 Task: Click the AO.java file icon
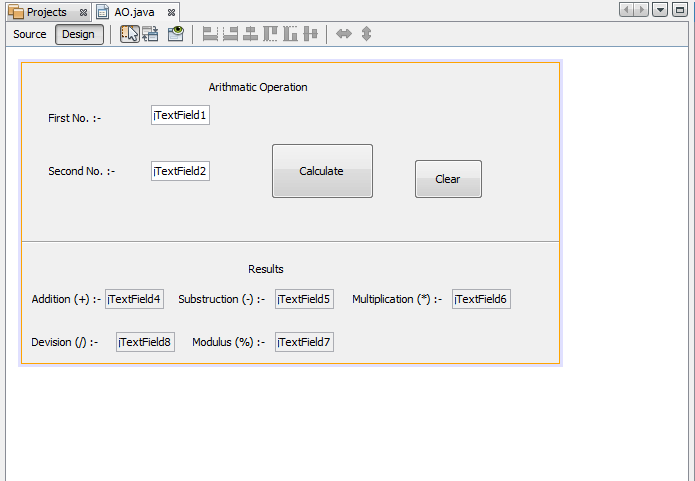[102, 12]
